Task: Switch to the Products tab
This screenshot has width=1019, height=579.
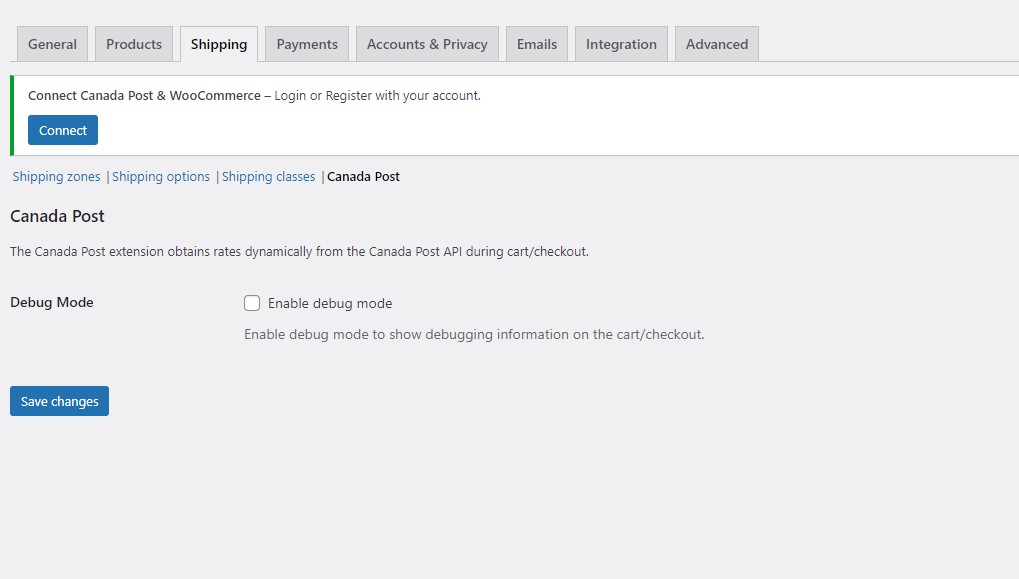Action: point(134,44)
